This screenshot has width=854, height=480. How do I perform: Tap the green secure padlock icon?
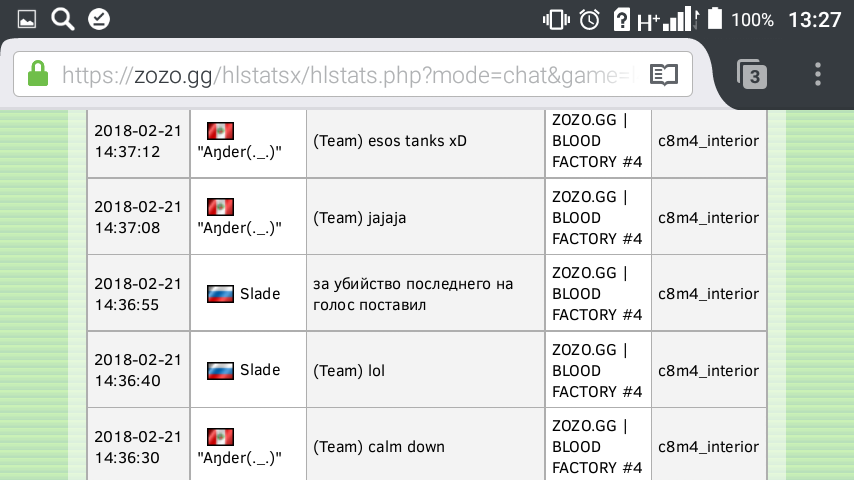click(38, 74)
